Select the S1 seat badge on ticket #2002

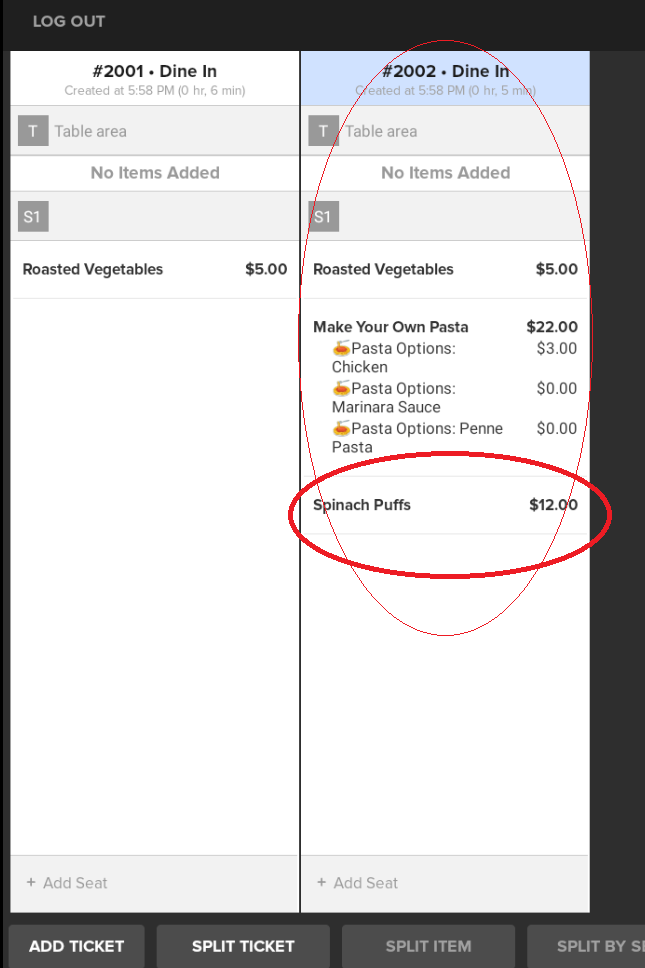323,216
